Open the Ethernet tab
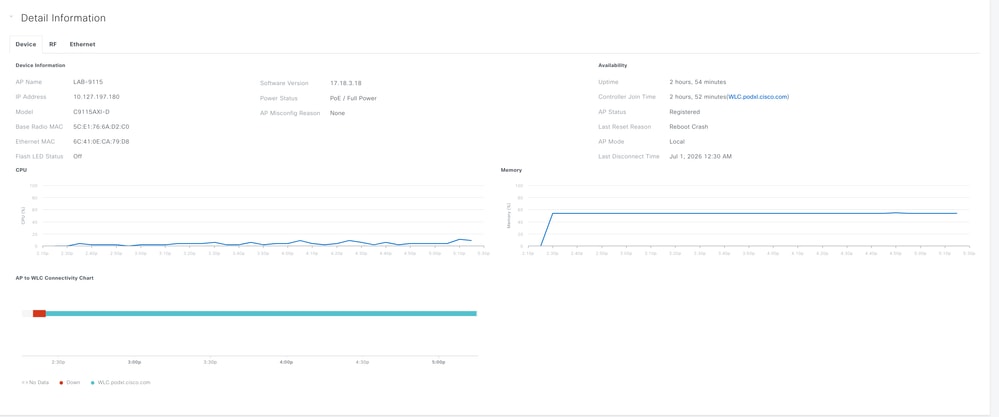This screenshot has height=417, width=999. click(x=82, y=45)
